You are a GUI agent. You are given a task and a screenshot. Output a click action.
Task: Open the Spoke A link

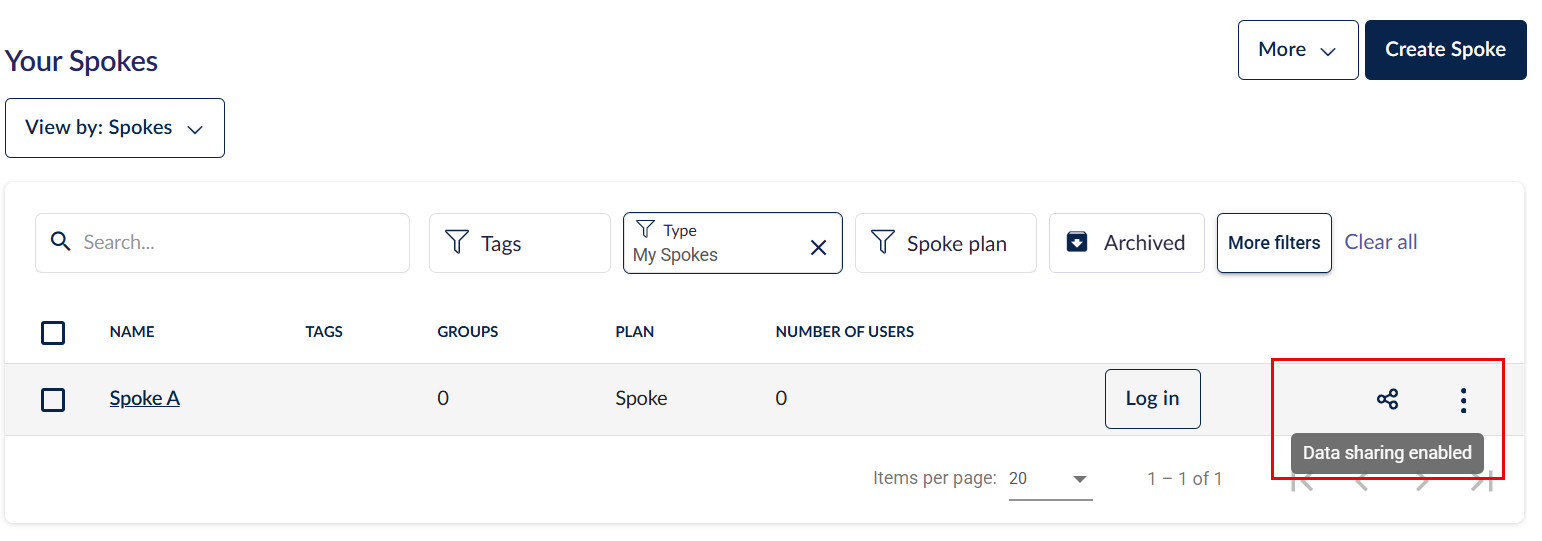point(145,398)
